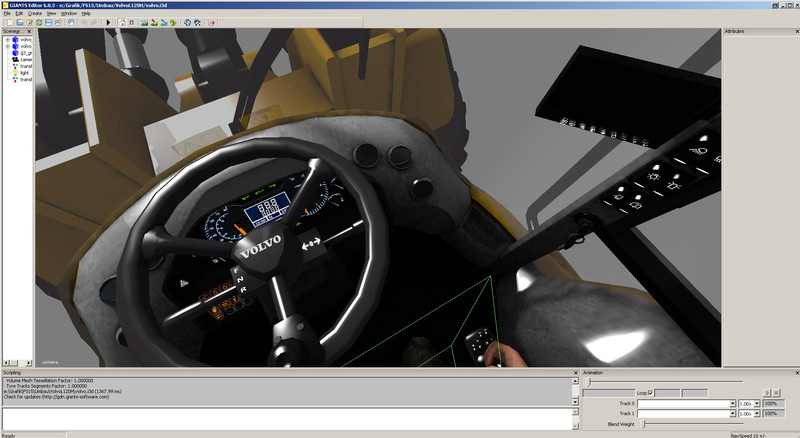800x438 pixels.
Task: Click the Undo arrow in toolbar
Action: (85, 22)
